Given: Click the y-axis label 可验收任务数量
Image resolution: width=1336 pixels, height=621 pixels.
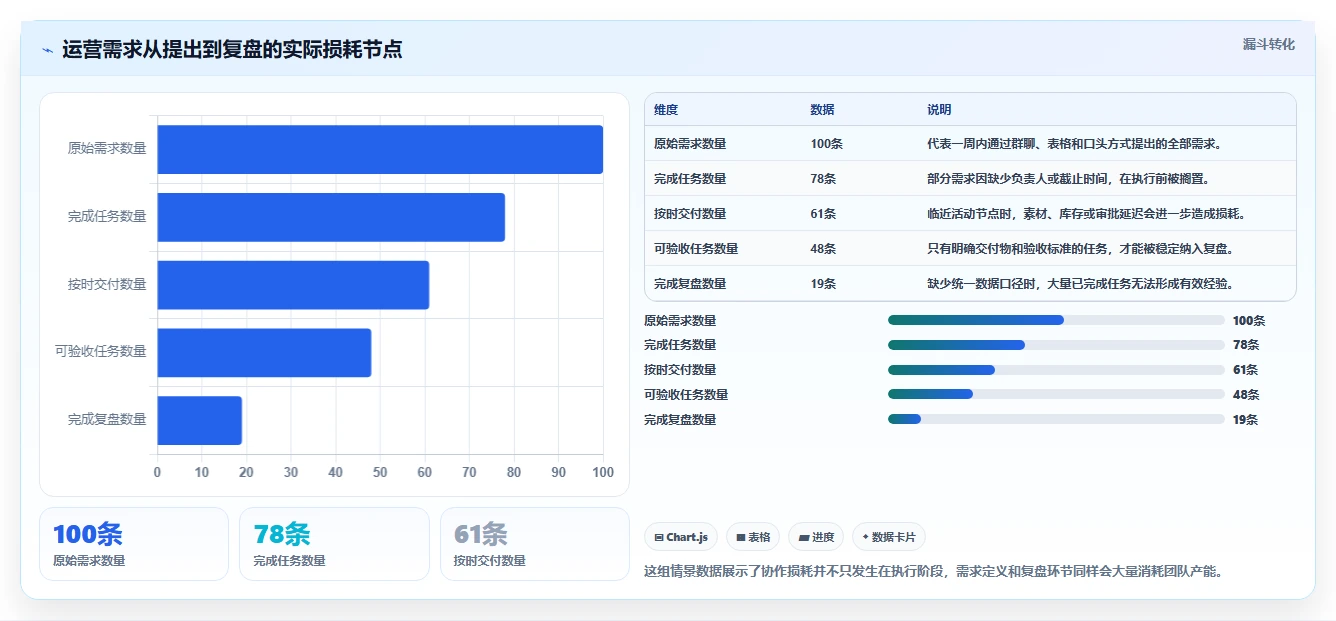Looking at the screenshot, I should coord(100,351).
